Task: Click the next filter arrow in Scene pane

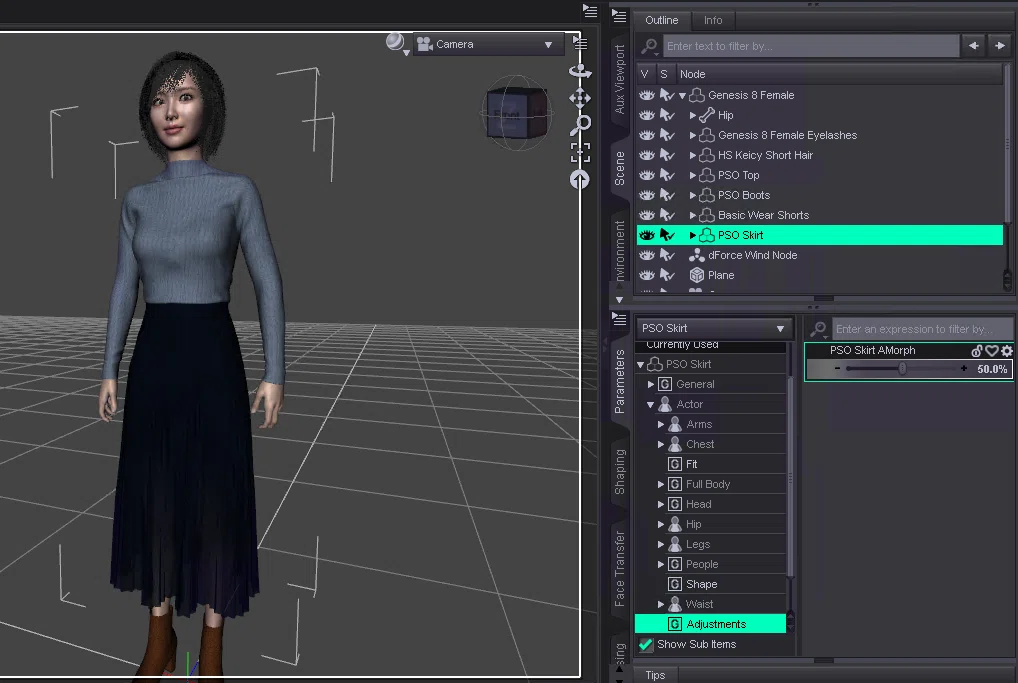Action: pos(1000,45)
